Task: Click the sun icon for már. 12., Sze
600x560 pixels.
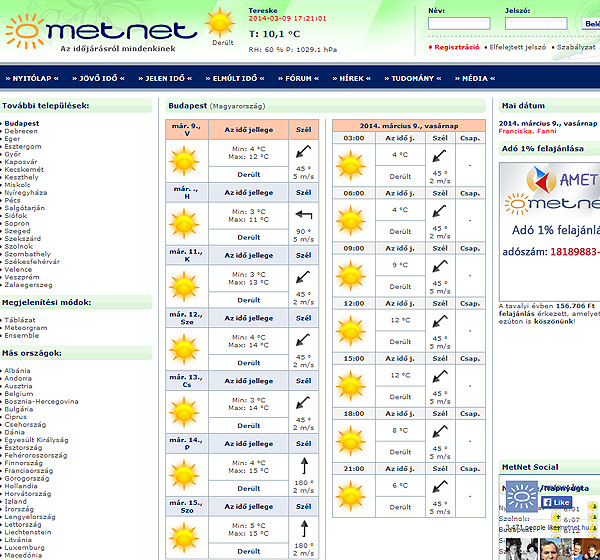Action: [184, 349]
